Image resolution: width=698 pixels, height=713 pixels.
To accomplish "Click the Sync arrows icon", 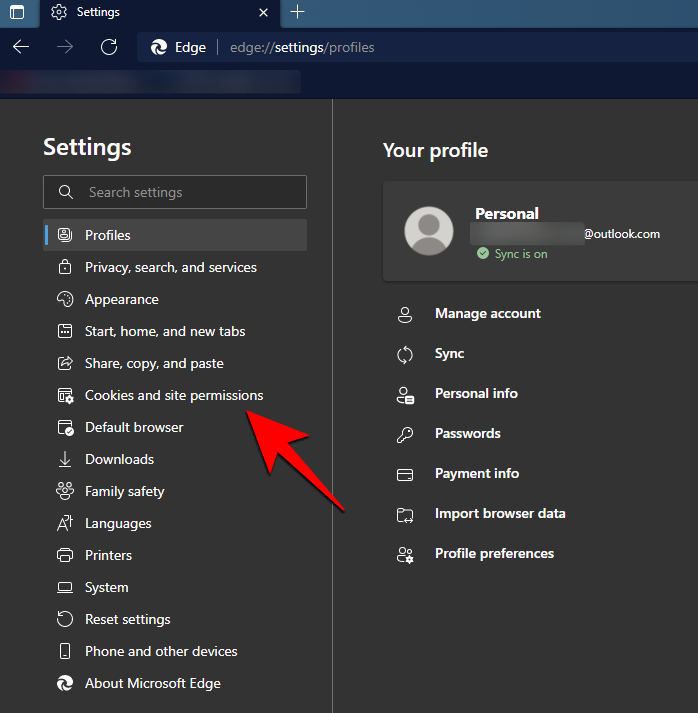I will click(x=405, y=354).
